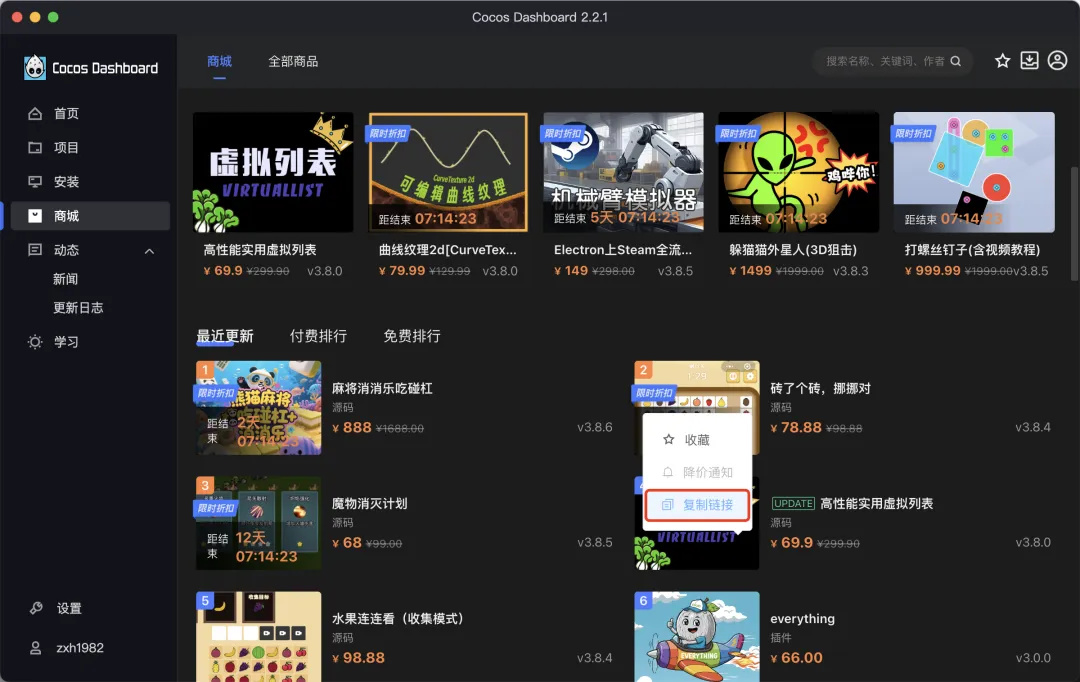
Task: Choose 复制链接 in the context menu
Action: (697, 505)
